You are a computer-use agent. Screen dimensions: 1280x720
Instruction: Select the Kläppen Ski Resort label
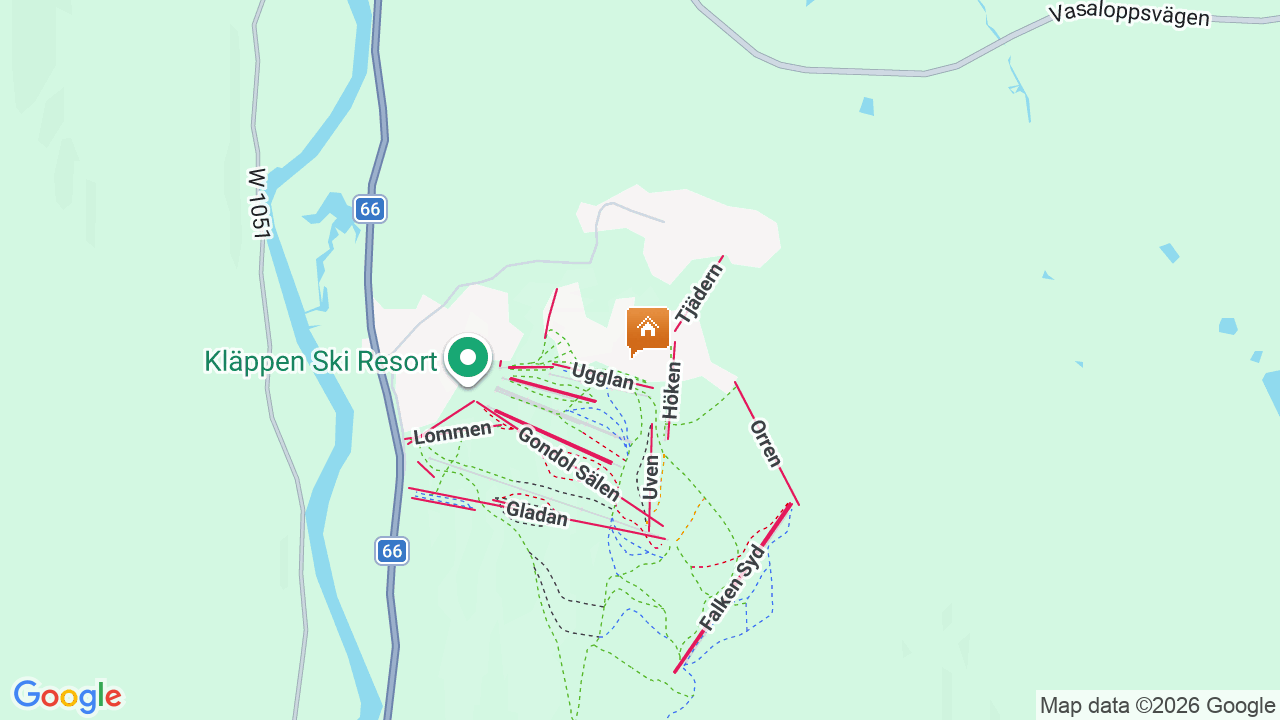click(x=321, y=361)
